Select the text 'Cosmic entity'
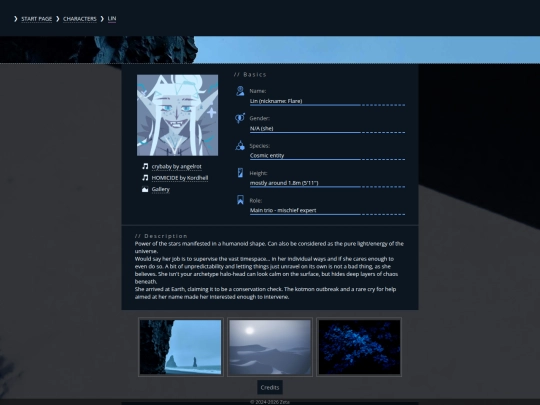This screenshot has height=405, width=540. [267, 155]
